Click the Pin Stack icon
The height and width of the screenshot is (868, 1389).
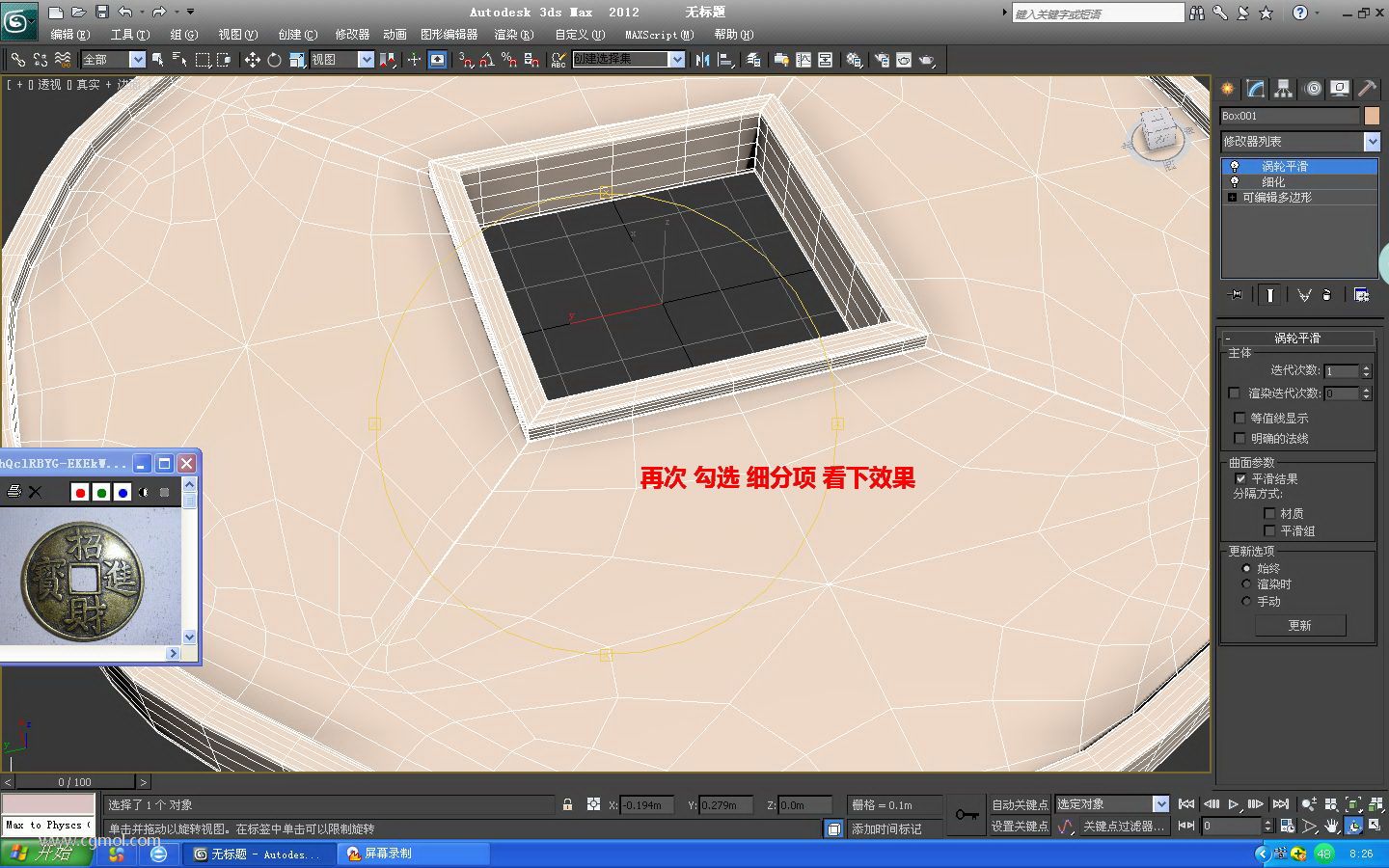(x=1236, y=295)
